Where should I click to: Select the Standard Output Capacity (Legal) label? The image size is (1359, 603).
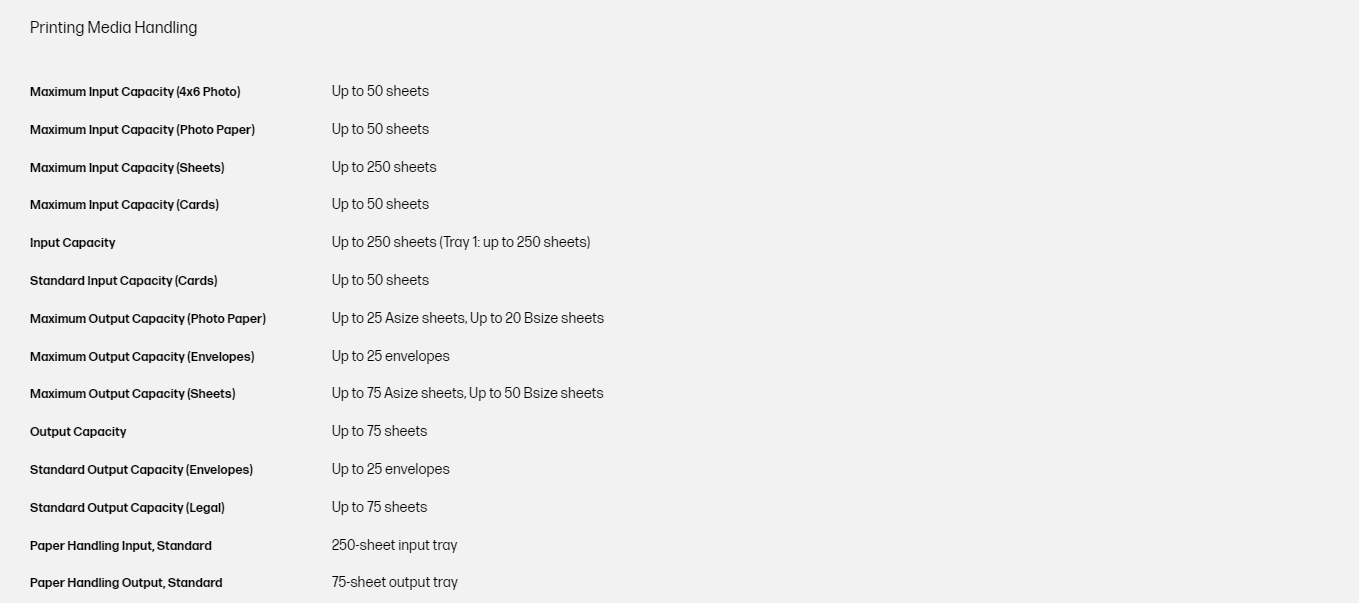tap(127, 508)
